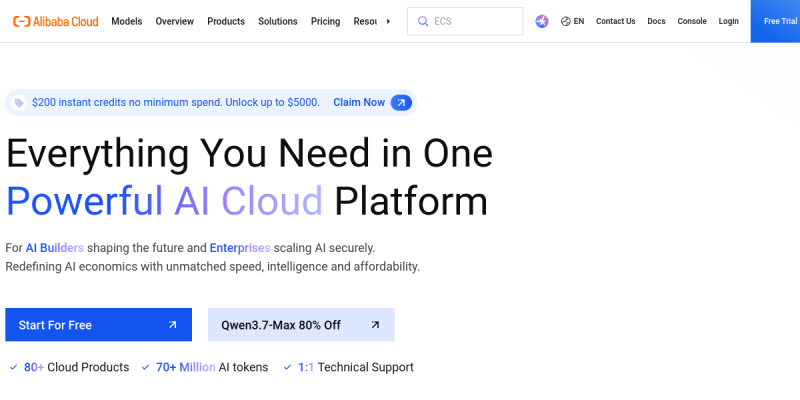This screenshot has width=800, height=400.
Task: Click the Login link
Action: tap(729, 21)
